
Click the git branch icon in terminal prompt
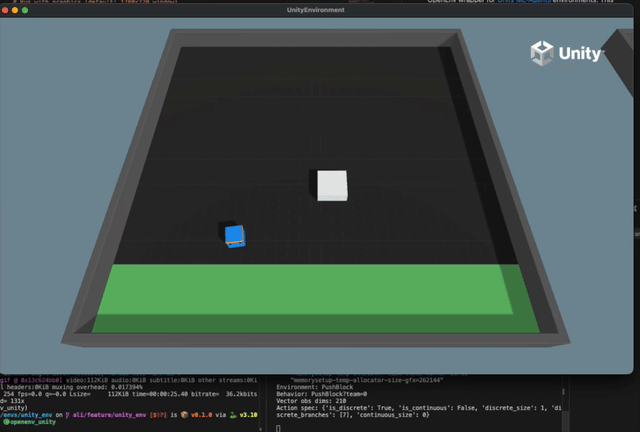pos(67,415)
